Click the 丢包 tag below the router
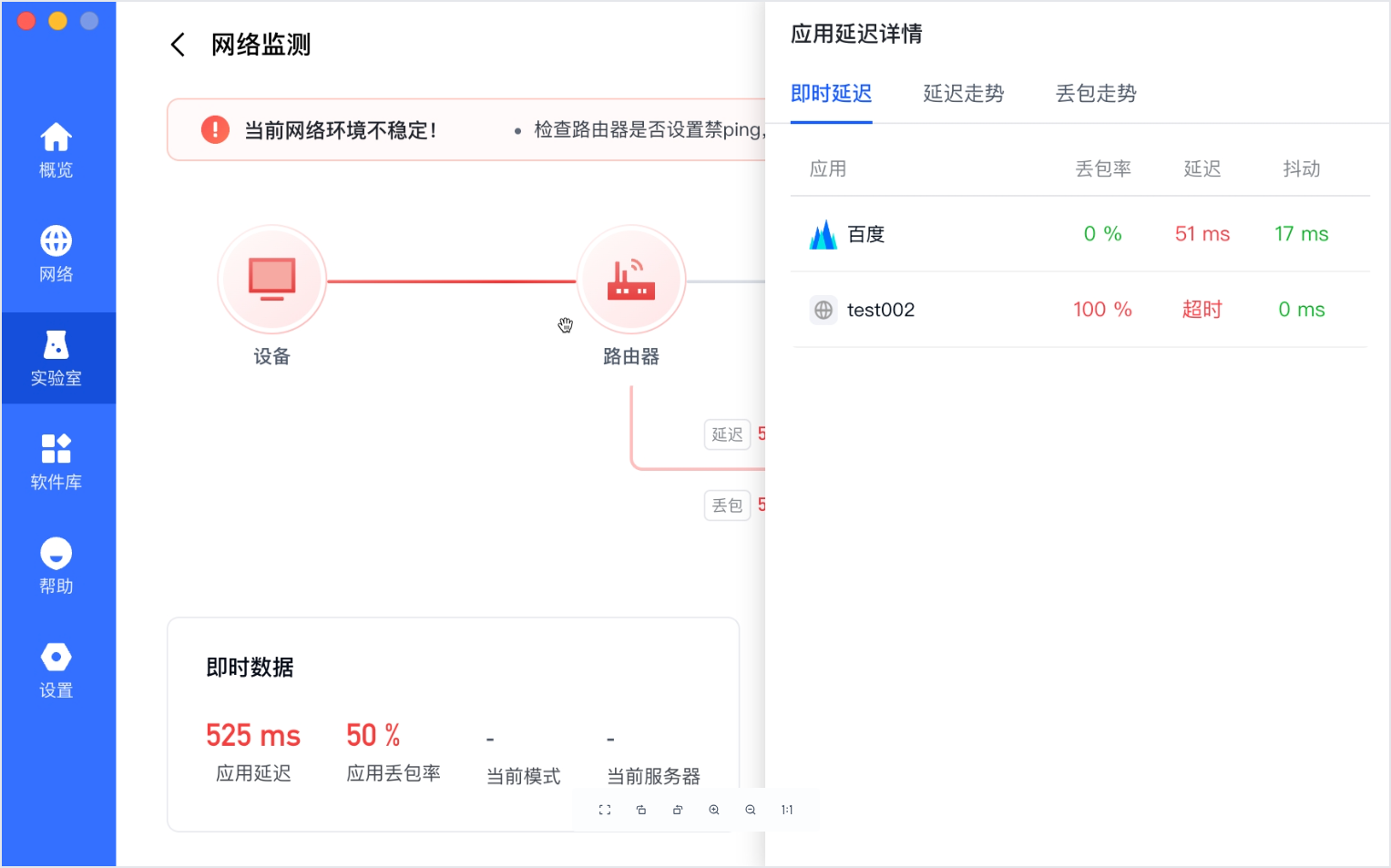Screen dimensions: 1391x868 [727, 505]
